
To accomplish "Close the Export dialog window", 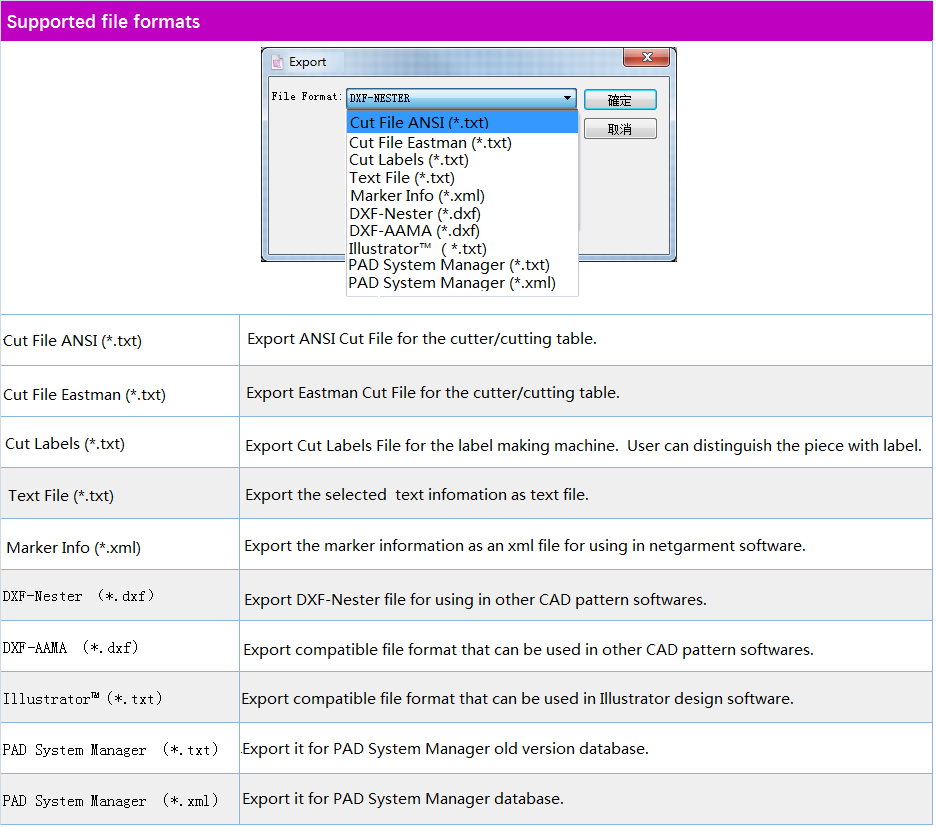I will click(x=647, y=58).
